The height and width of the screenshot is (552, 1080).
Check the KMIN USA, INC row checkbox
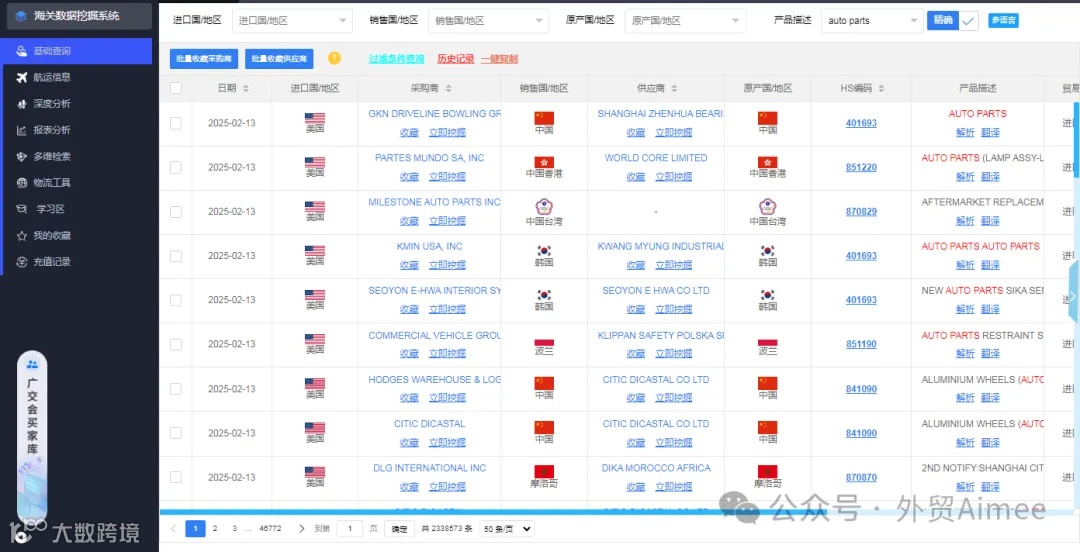(x=176, y=256)
